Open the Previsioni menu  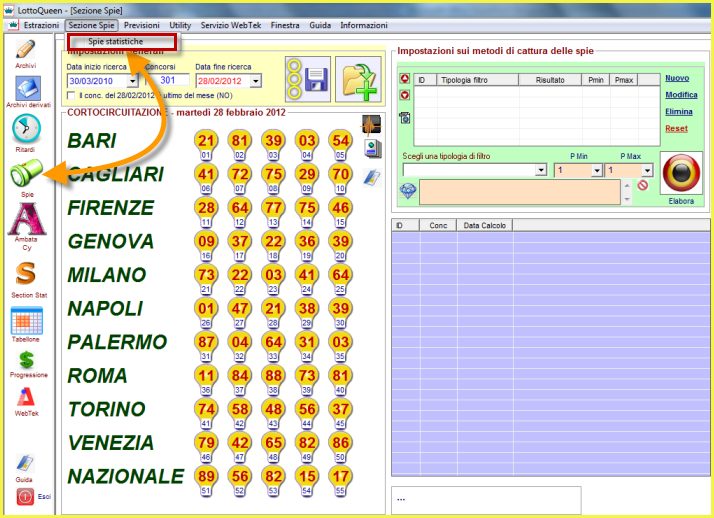coord(142,25)
